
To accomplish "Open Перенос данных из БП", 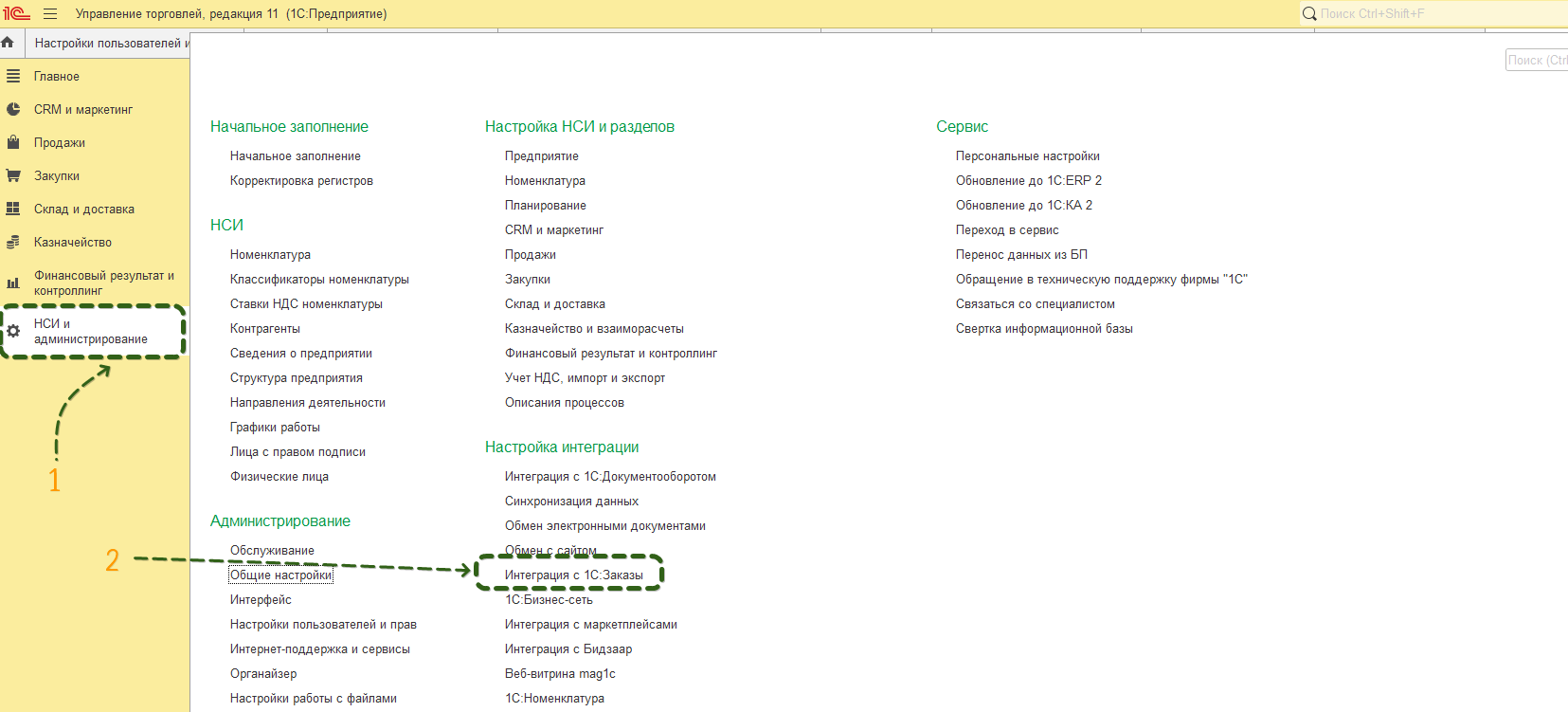I will [1021, 254].
